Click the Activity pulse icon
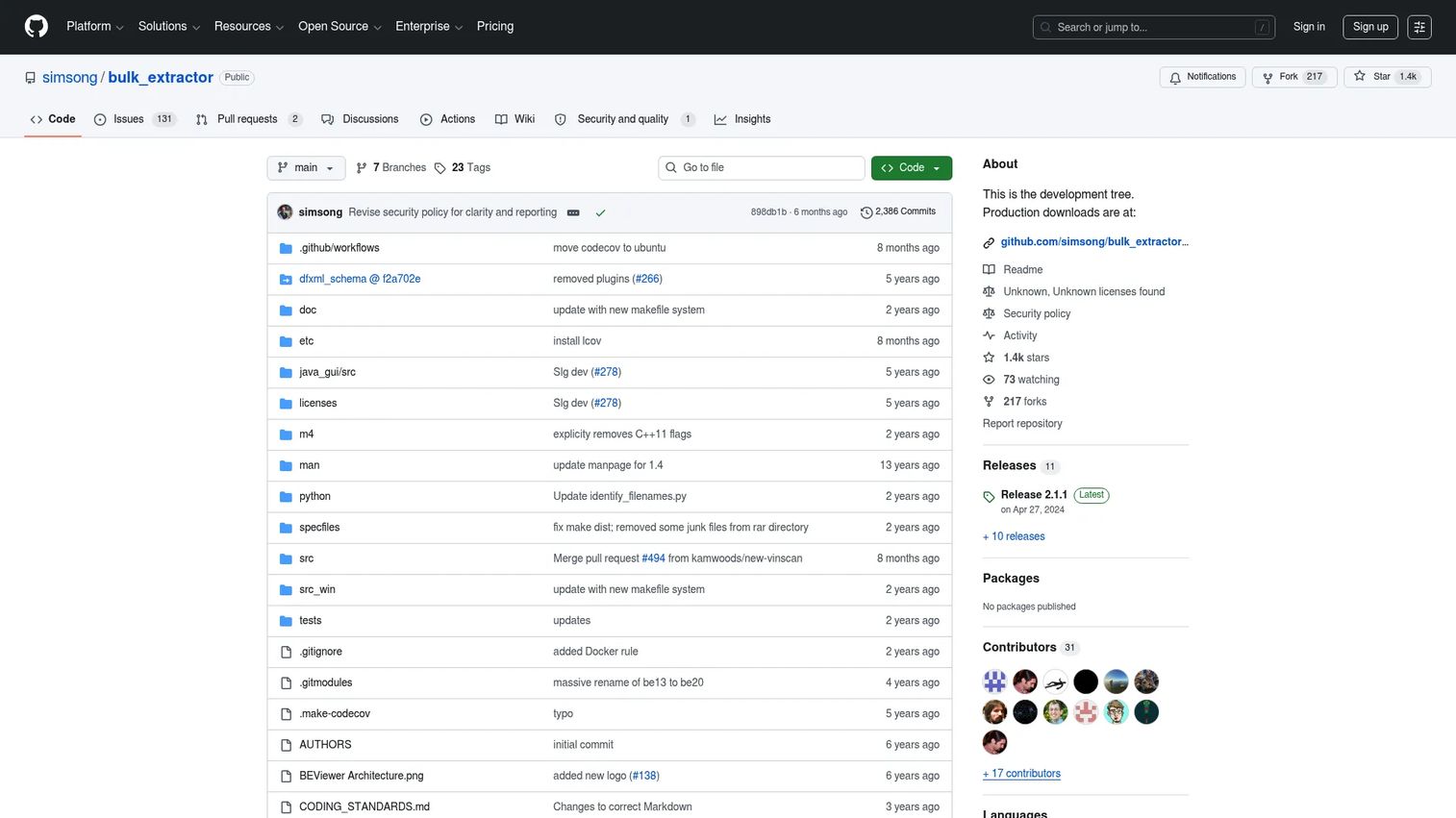 point(989,335)
